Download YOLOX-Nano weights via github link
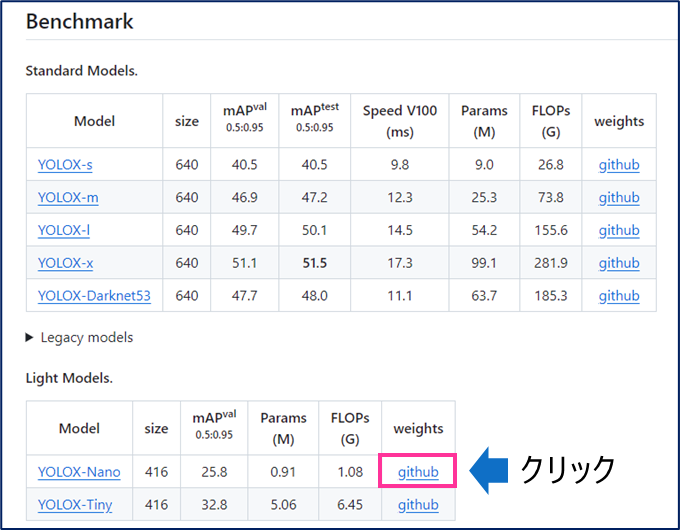Viewport: 680px width, 530px height. pyautogui.click(x=418, y=472)
